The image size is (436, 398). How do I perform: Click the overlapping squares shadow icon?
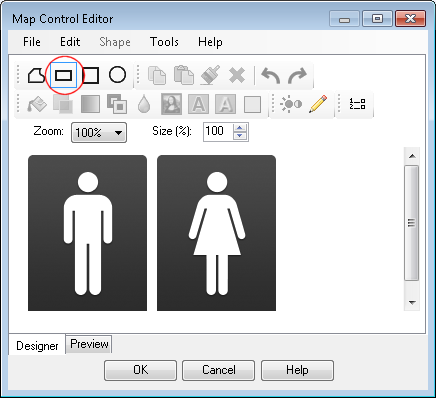(x=63, y=104)
